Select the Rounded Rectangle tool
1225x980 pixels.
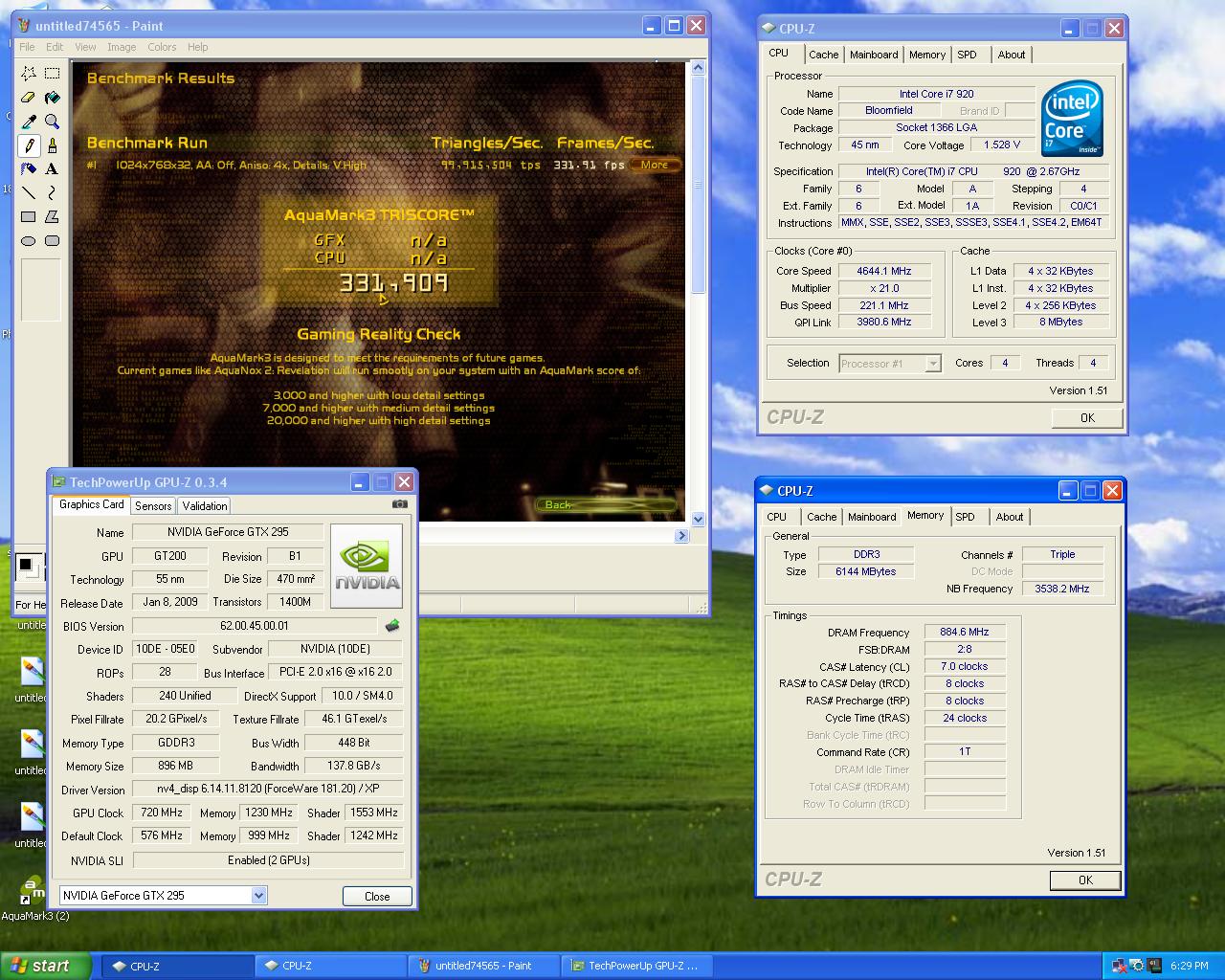click(53, 241)
